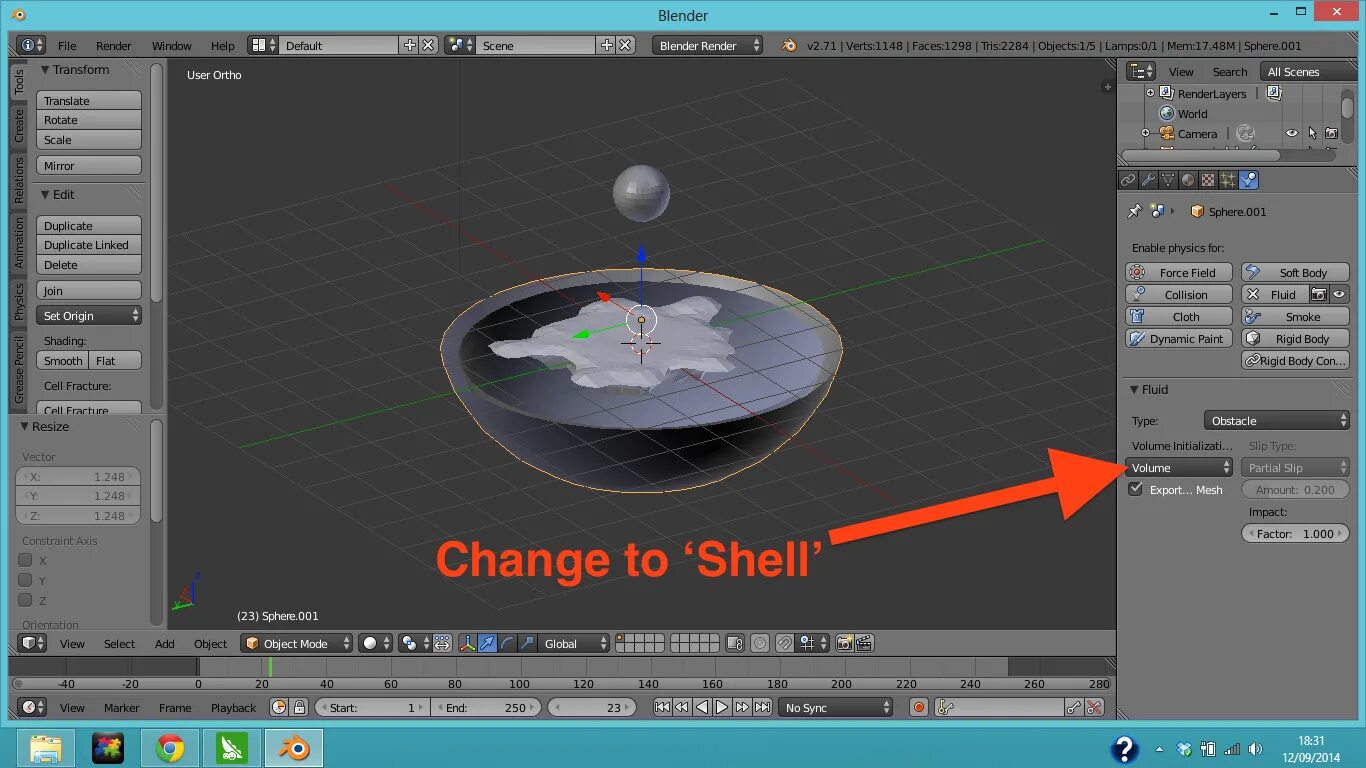Screen dimensions: 1366x768
Task: Open the Material sphere tab
Action: 1188,180
